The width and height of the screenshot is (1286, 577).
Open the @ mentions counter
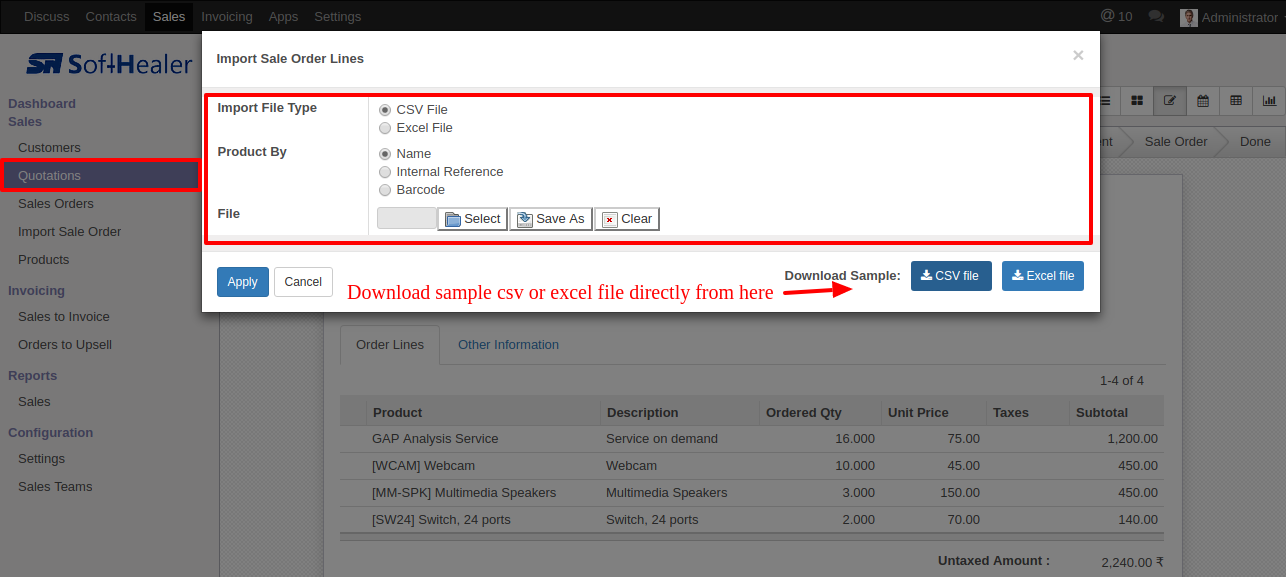[x=1116, y=16]
